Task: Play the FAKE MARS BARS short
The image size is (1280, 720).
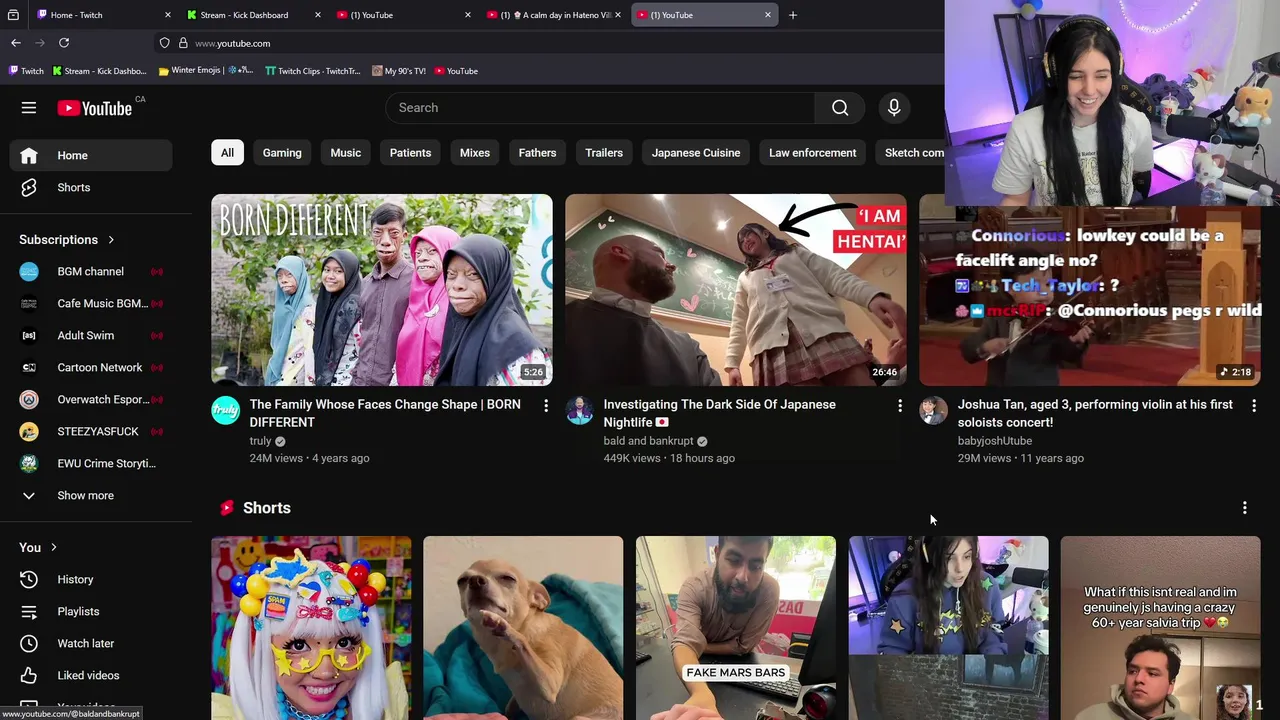Action: pos(736,628)
